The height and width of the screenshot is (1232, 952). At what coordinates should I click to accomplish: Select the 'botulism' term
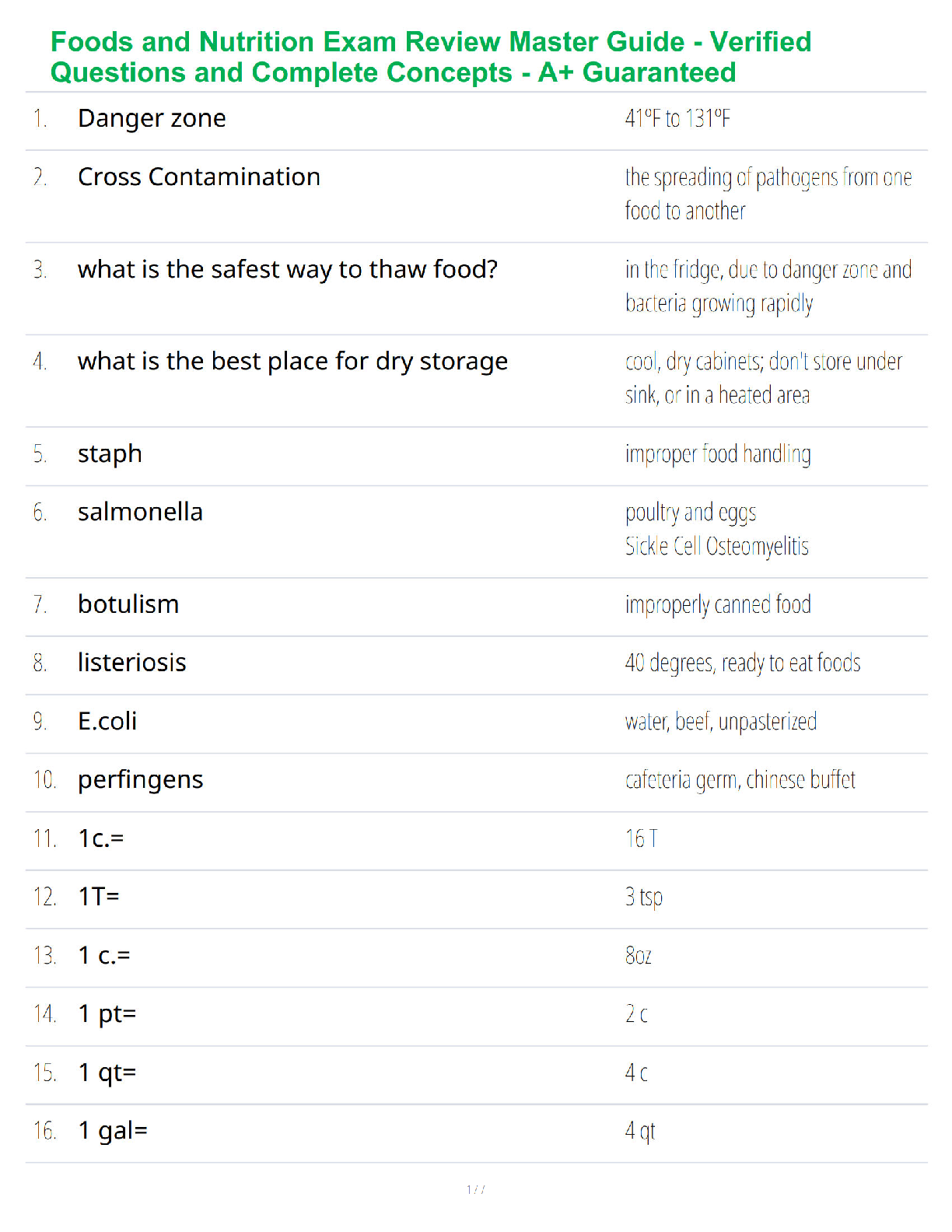coord(128,604)
